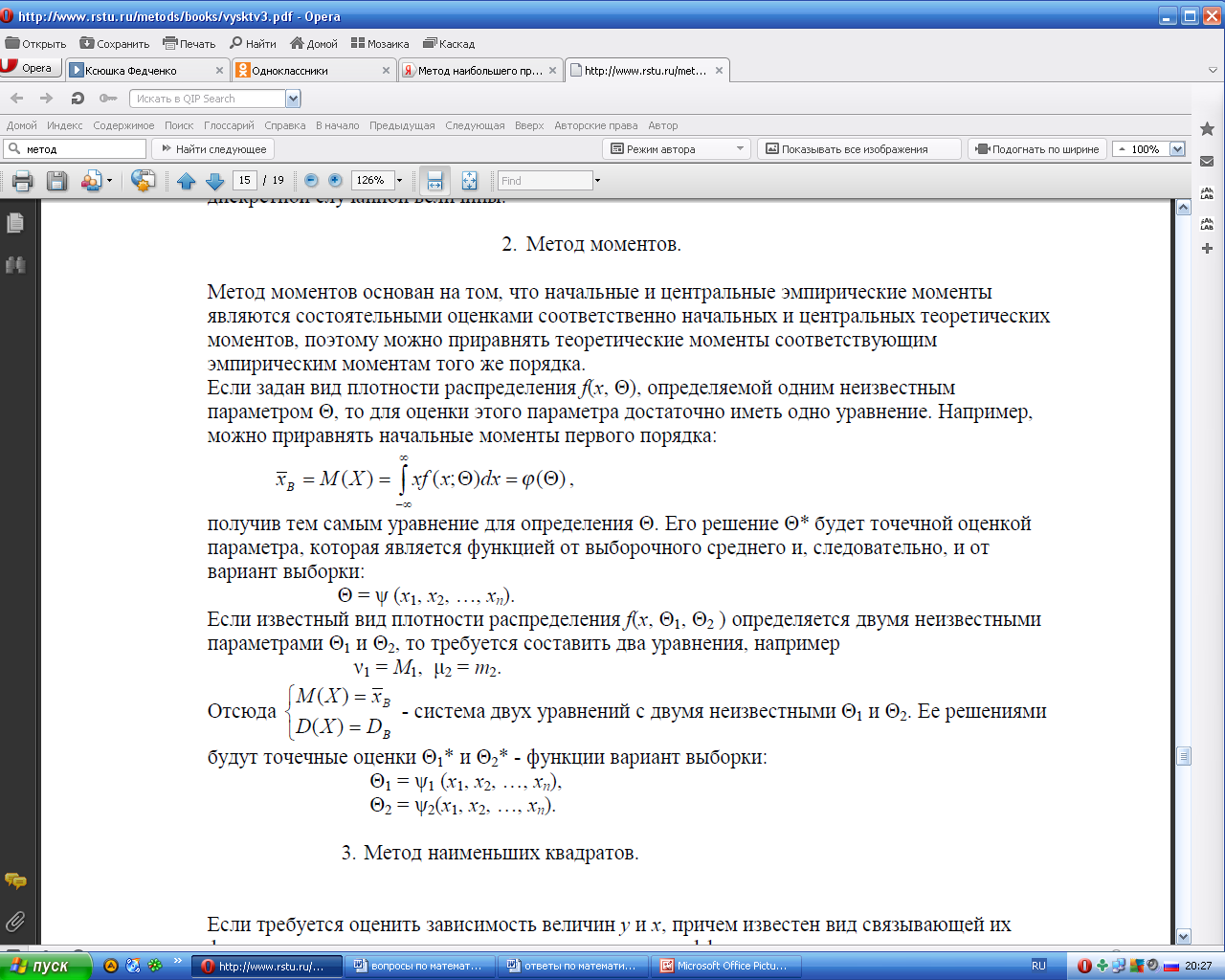This screenshot has height=980, width=1225.
Task: Click Найти in the main toolbar
Action: point(254,43)
